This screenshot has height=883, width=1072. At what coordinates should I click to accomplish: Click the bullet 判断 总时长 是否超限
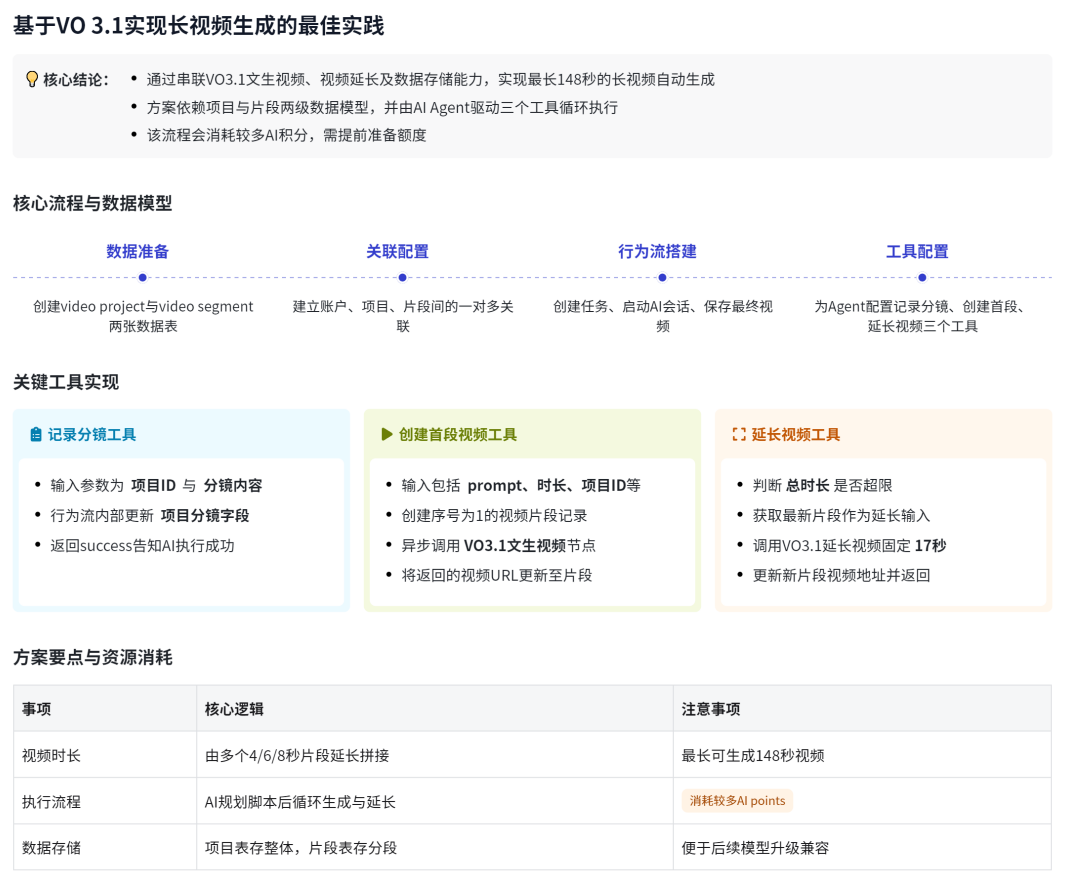tap(822, 485)
